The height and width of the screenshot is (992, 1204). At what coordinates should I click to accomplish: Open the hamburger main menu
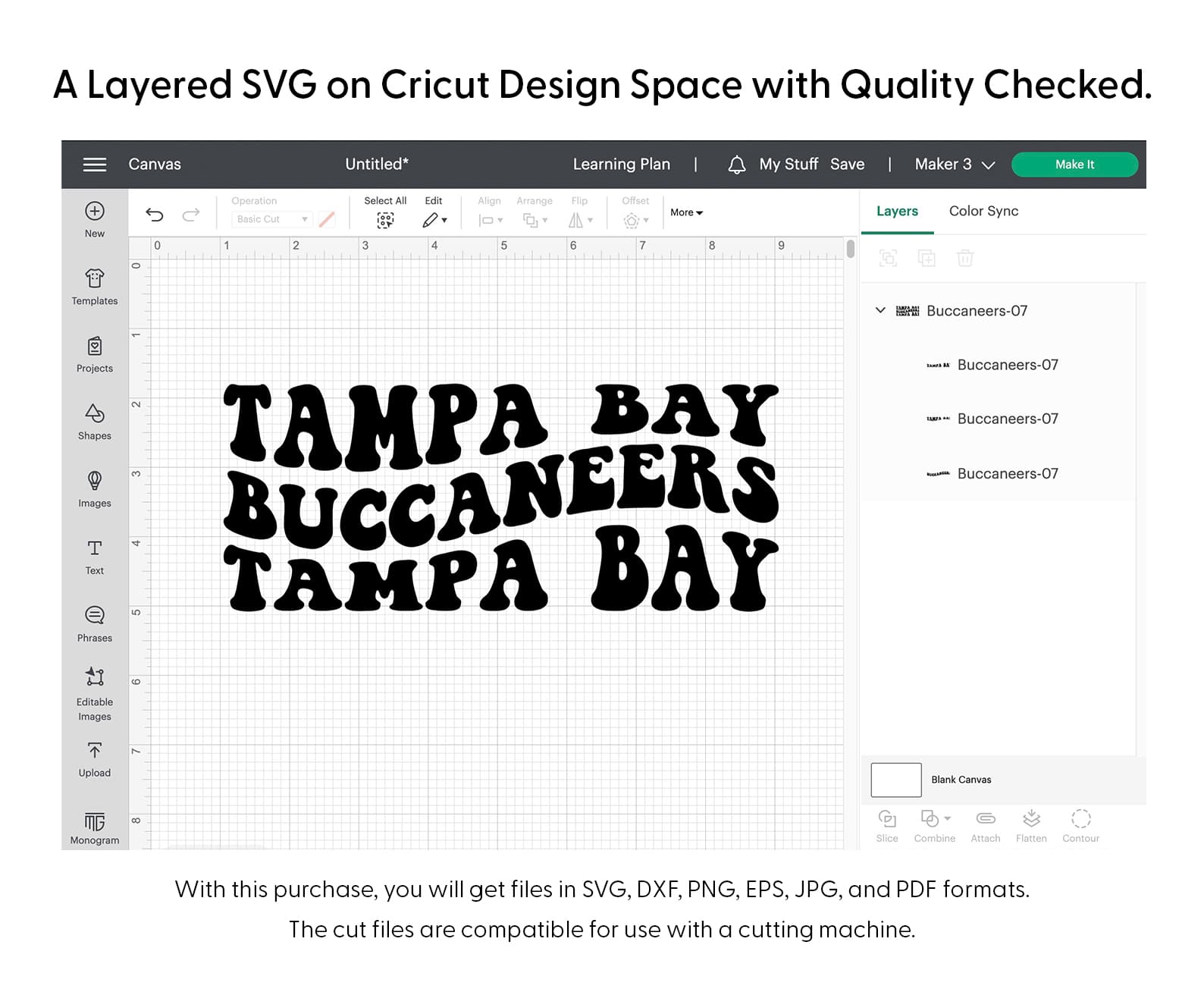[95, 165]
